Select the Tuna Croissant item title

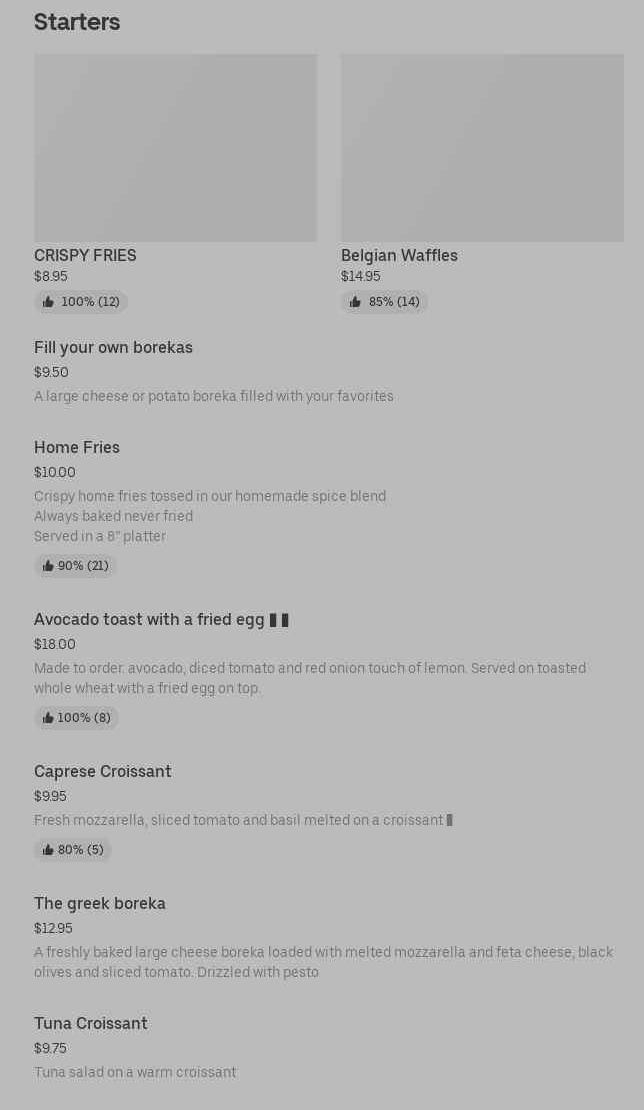point(91,1024)
